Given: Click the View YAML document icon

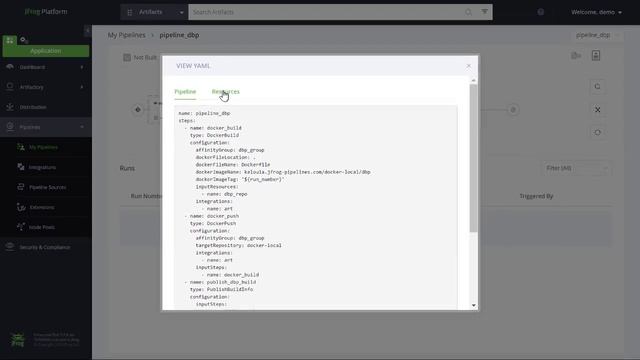Looking at the screenshot, I should 596,56.
